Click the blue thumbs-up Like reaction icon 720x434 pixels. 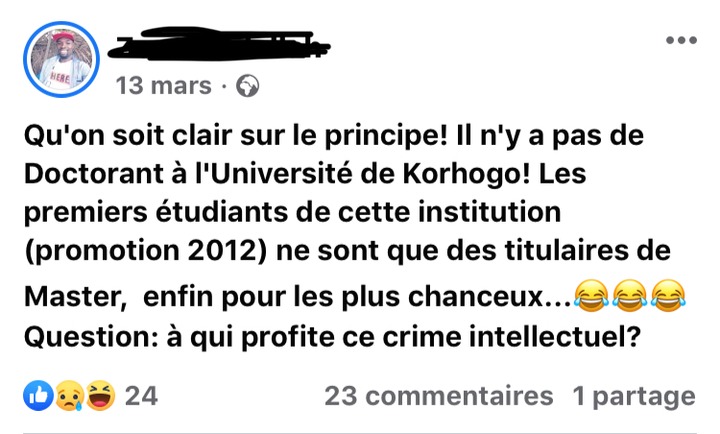click(38, 396)
